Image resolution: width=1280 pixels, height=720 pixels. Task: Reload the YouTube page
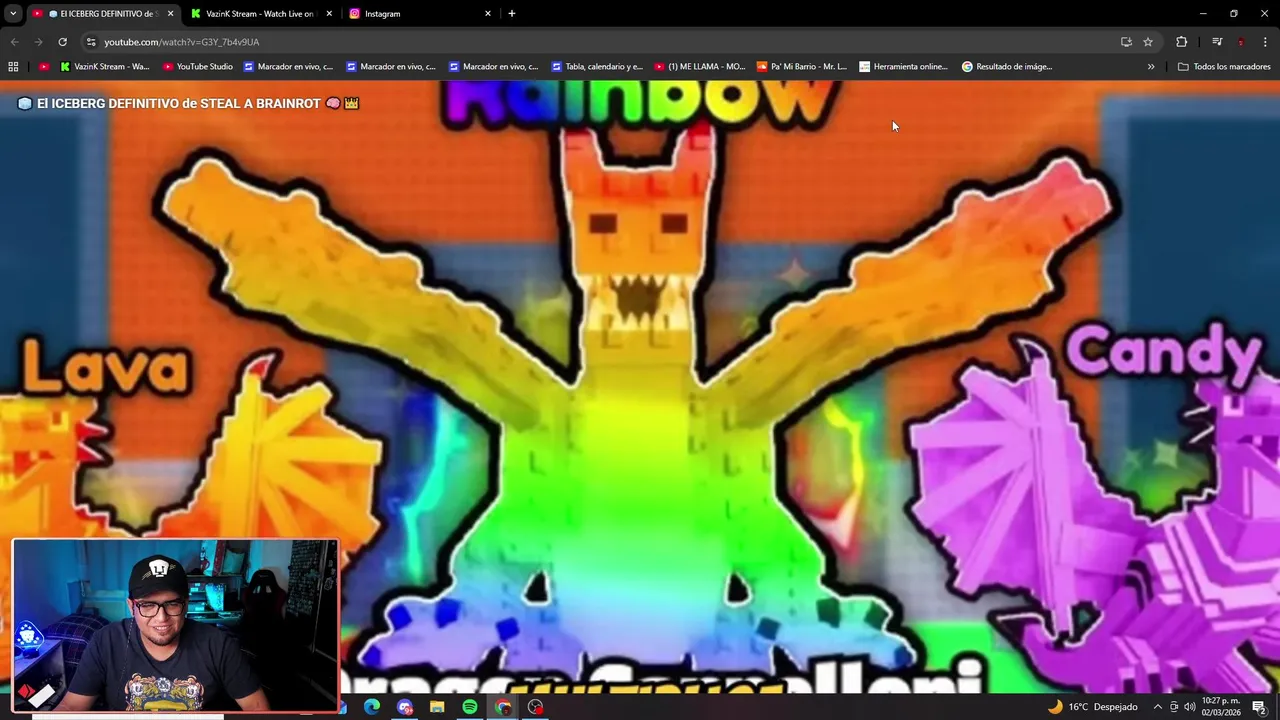coord(62,42)
